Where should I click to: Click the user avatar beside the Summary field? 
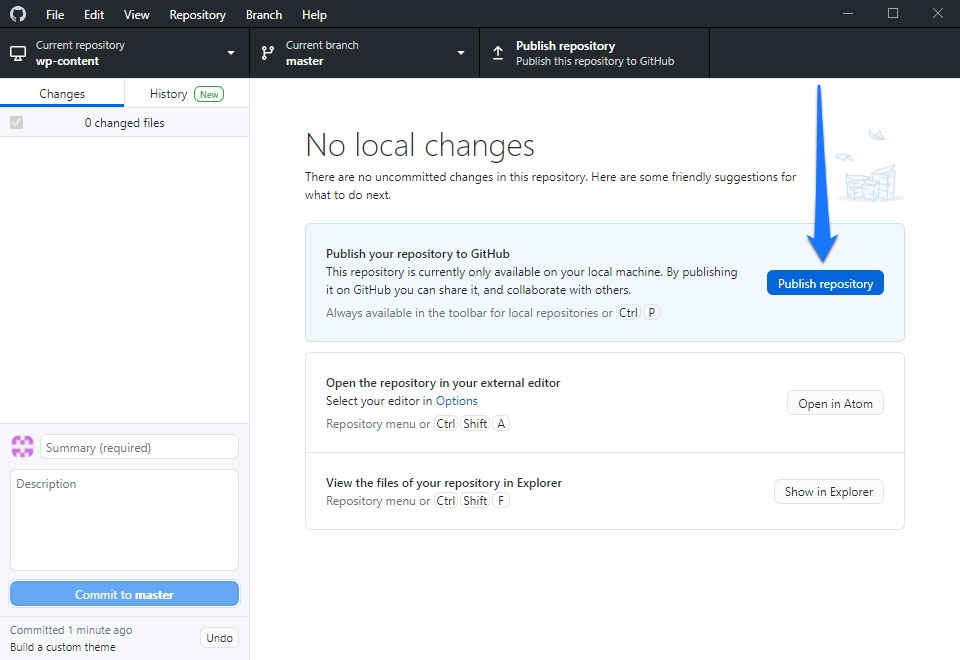pos(22,447)
